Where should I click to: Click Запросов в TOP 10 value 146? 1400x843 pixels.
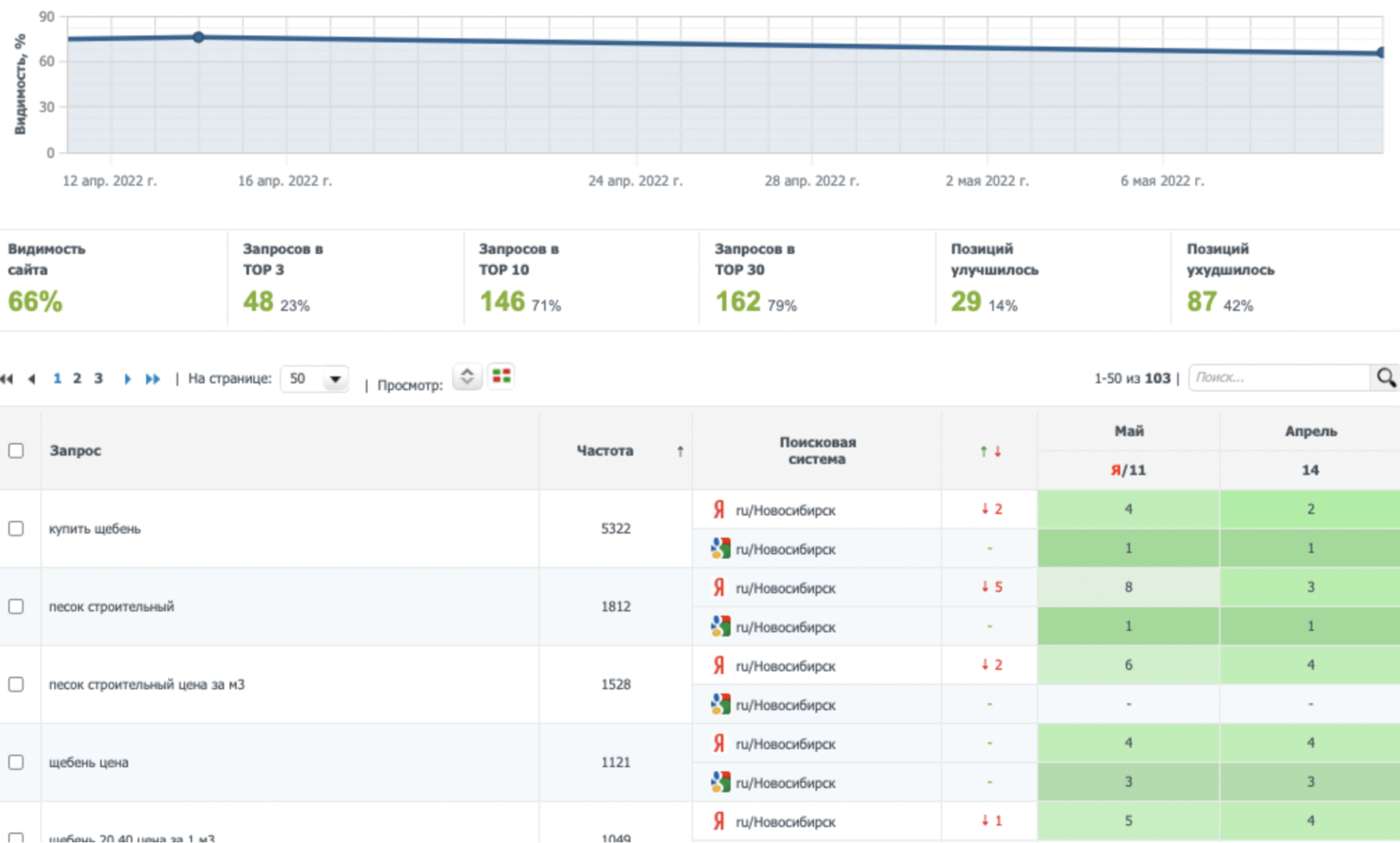502,302
